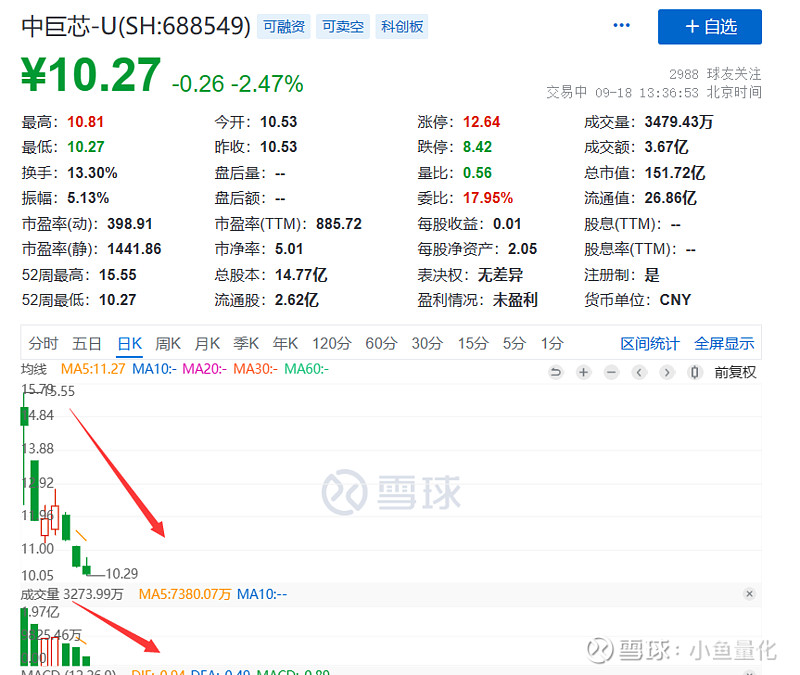Switch to the 30分 interval tab
The image size is (800, 675).
[428, 343]
